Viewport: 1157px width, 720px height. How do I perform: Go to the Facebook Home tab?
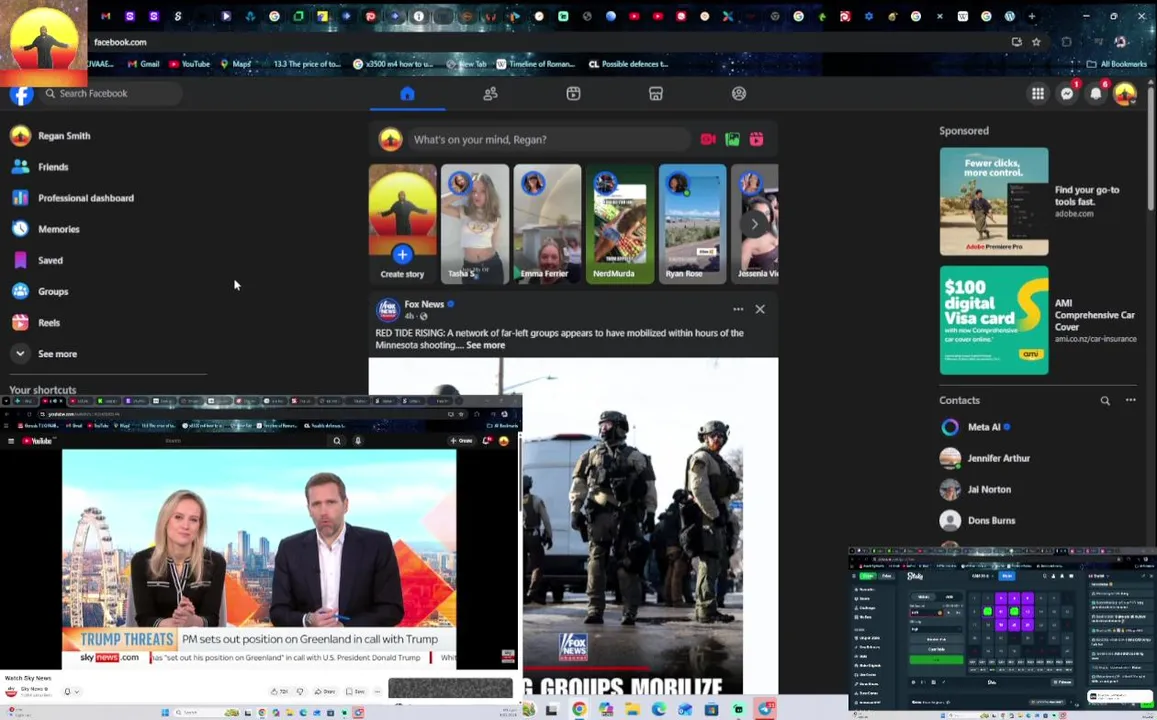pos(407,94)
